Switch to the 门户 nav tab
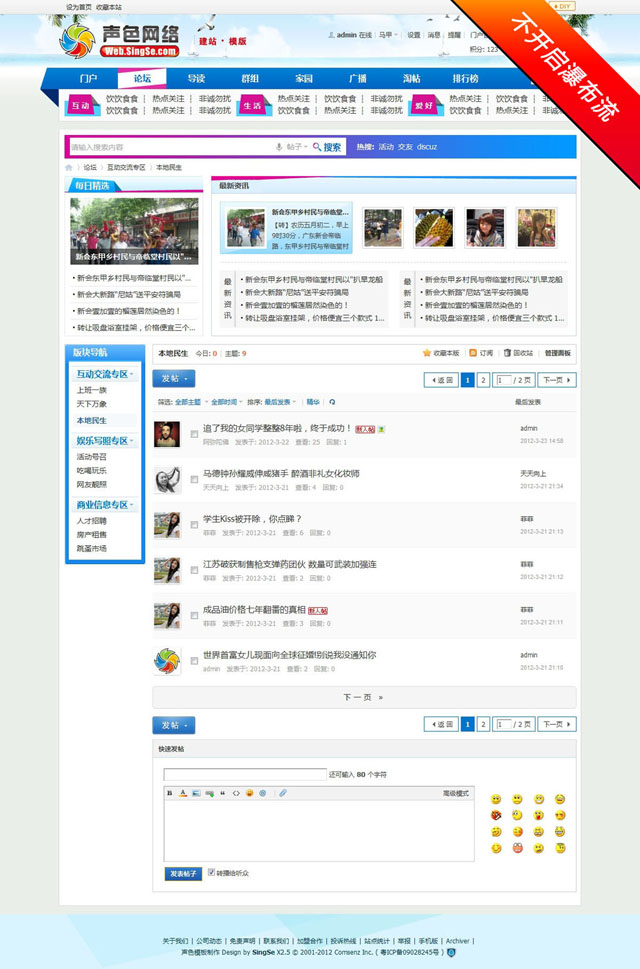The image size is (640, 969). tap(88, 78)
